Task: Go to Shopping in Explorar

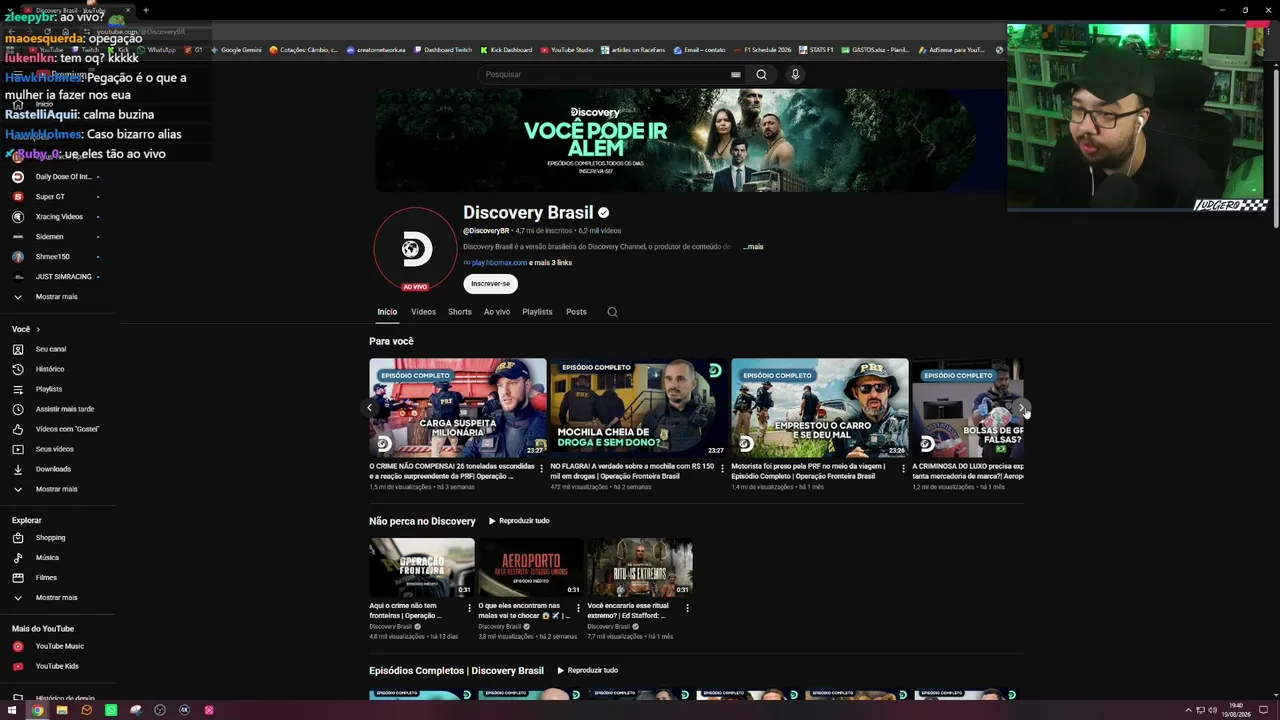Action: tap(50, 538)
